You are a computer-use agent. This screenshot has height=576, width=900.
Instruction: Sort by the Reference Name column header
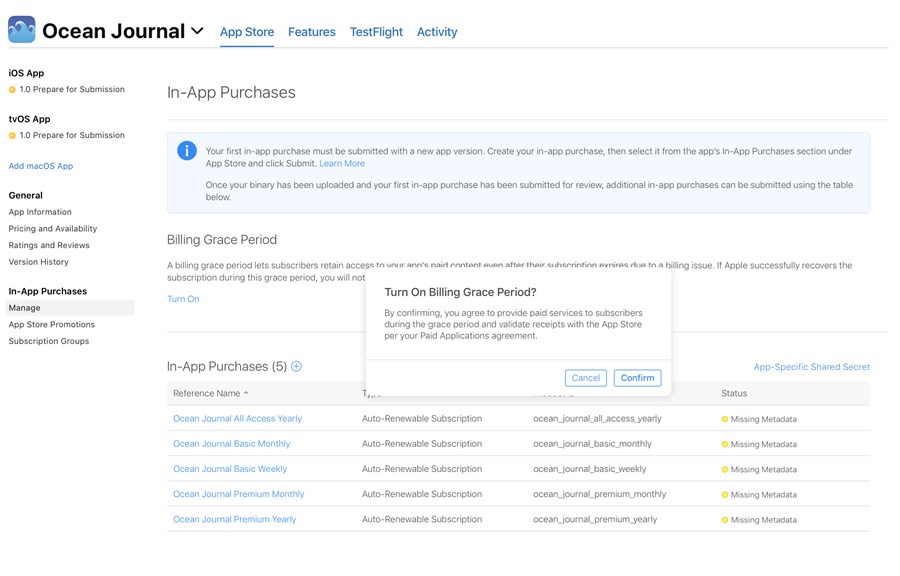click(211, 394)
